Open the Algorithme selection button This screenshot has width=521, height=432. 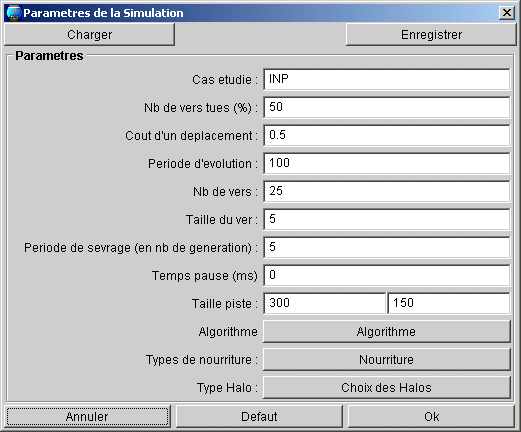click(387, 332)
